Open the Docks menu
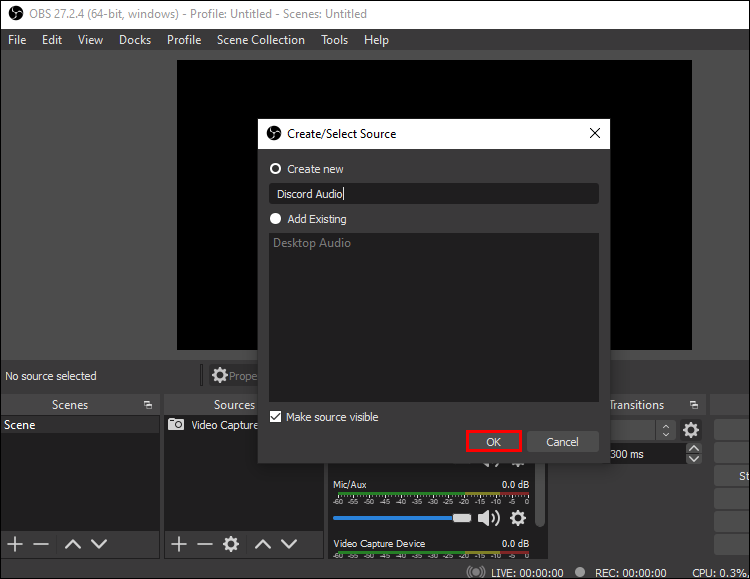The image size is (750, 579). click(x=135, y=40)
